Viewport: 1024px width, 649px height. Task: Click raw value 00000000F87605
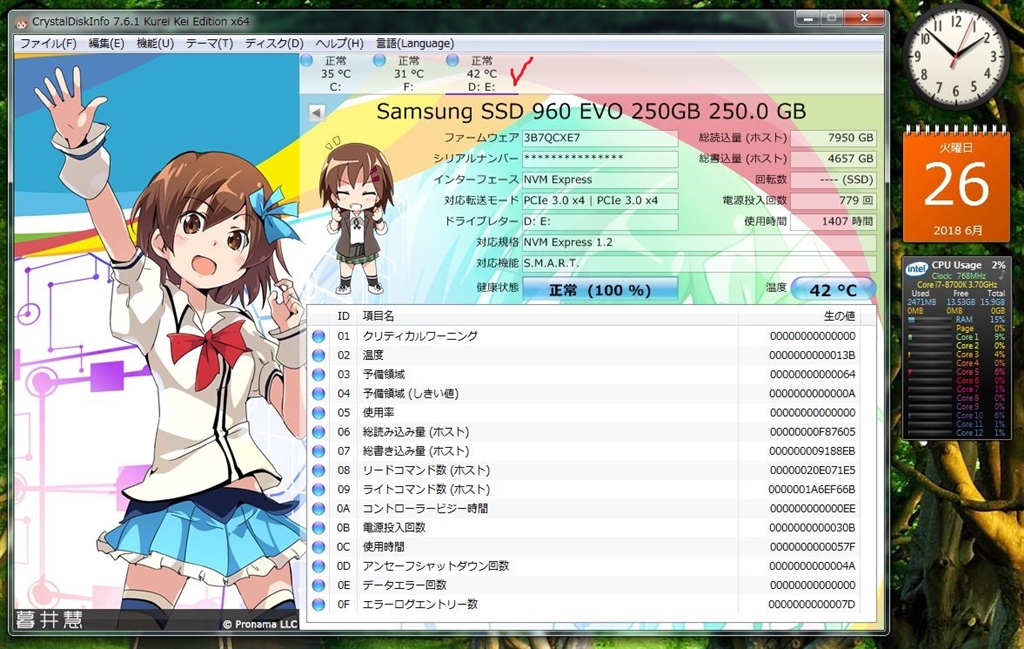point(812,432)
